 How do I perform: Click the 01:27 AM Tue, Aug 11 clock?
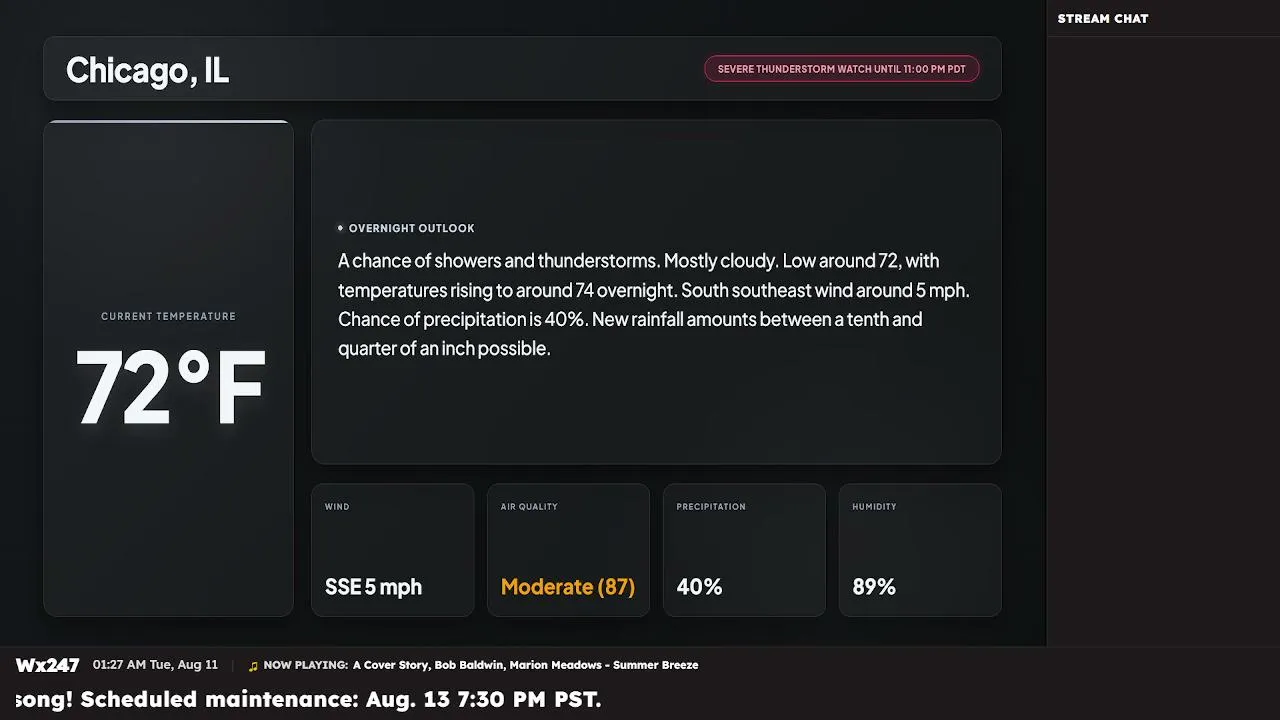click(x=155, y=665)
